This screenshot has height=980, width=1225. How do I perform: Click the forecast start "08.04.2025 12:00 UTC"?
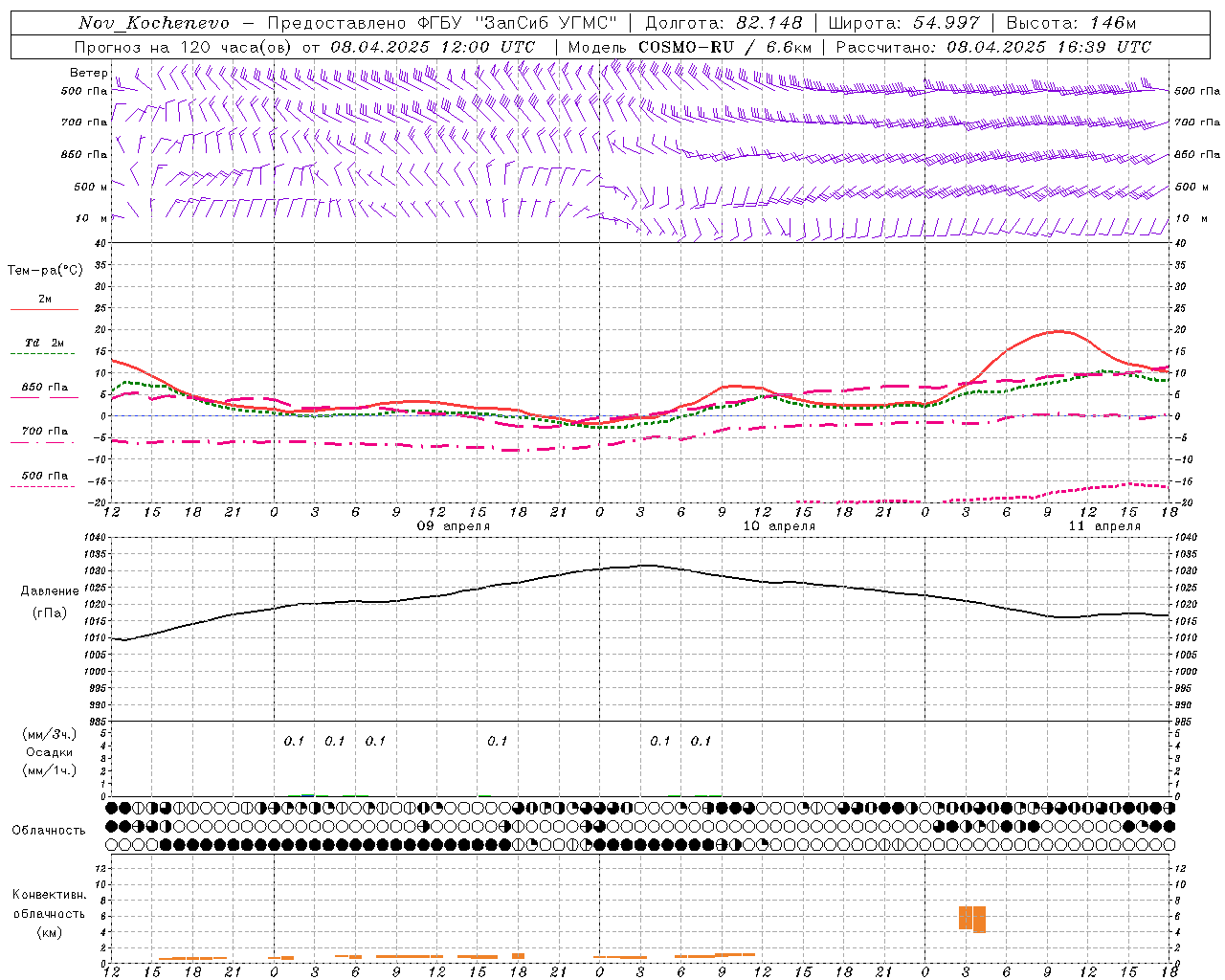point(433,47)
